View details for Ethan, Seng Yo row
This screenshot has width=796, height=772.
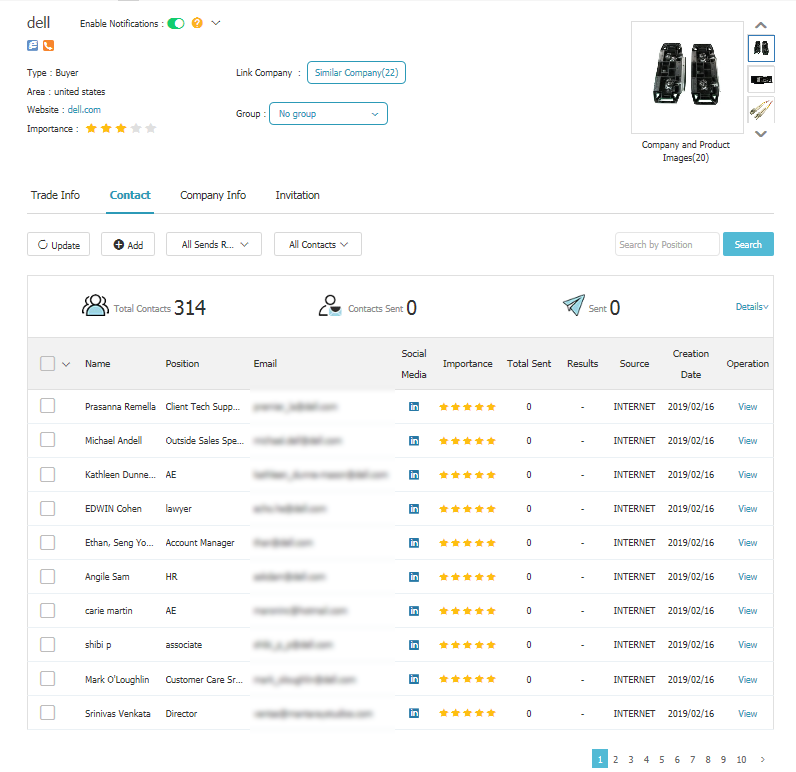click(747, 543)
